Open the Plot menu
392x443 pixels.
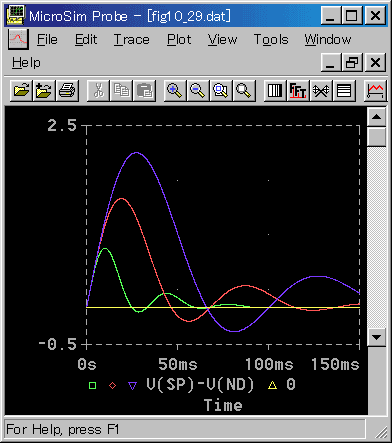pos(179,40)
